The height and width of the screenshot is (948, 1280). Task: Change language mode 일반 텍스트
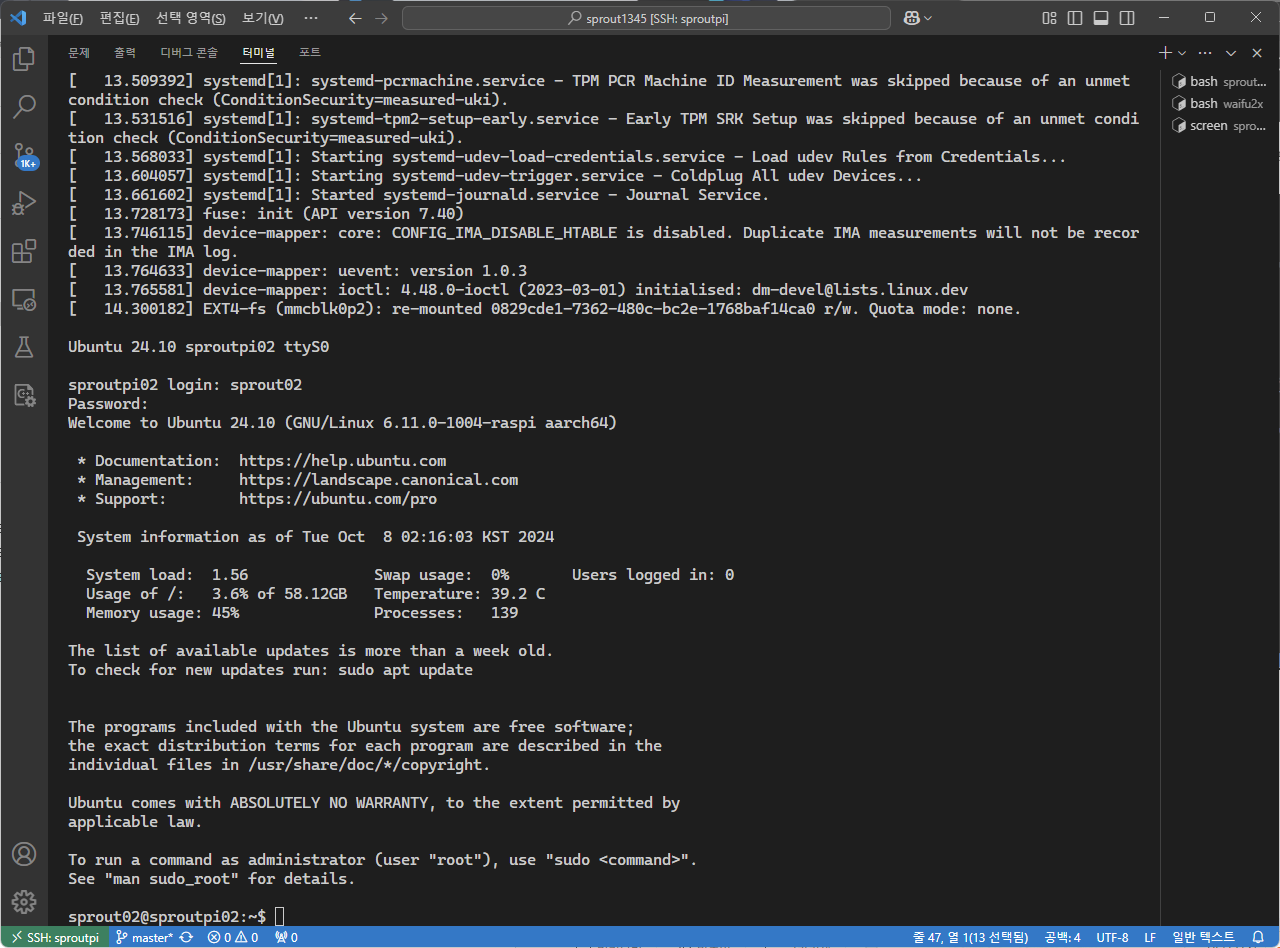tap(1203, 937)
